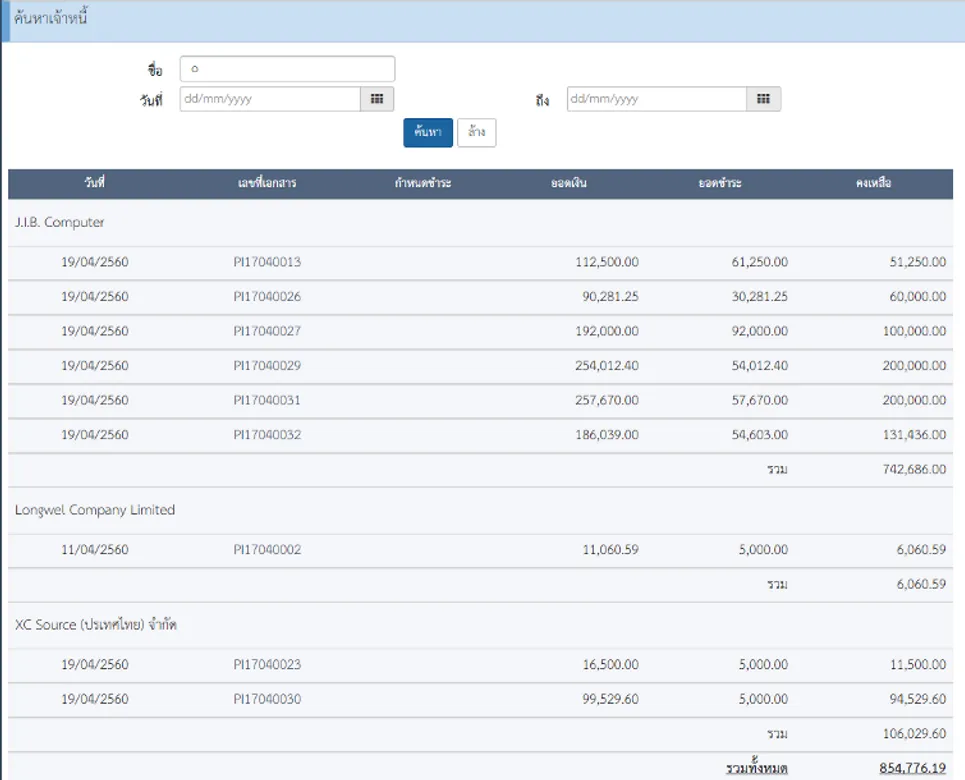The width and height of the screenshot is (965, 780).
Task: Click the ยอดชำระ column header
Action: tap(719, 184)
